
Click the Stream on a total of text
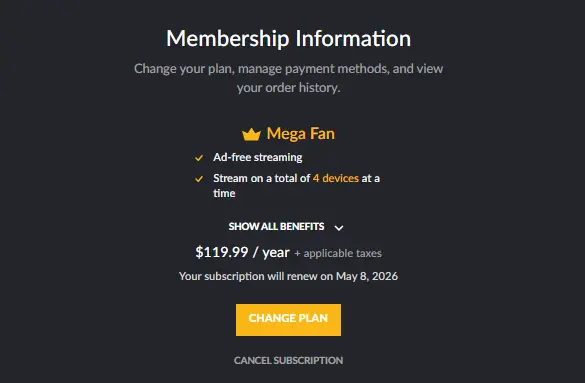tap(262, 178)
